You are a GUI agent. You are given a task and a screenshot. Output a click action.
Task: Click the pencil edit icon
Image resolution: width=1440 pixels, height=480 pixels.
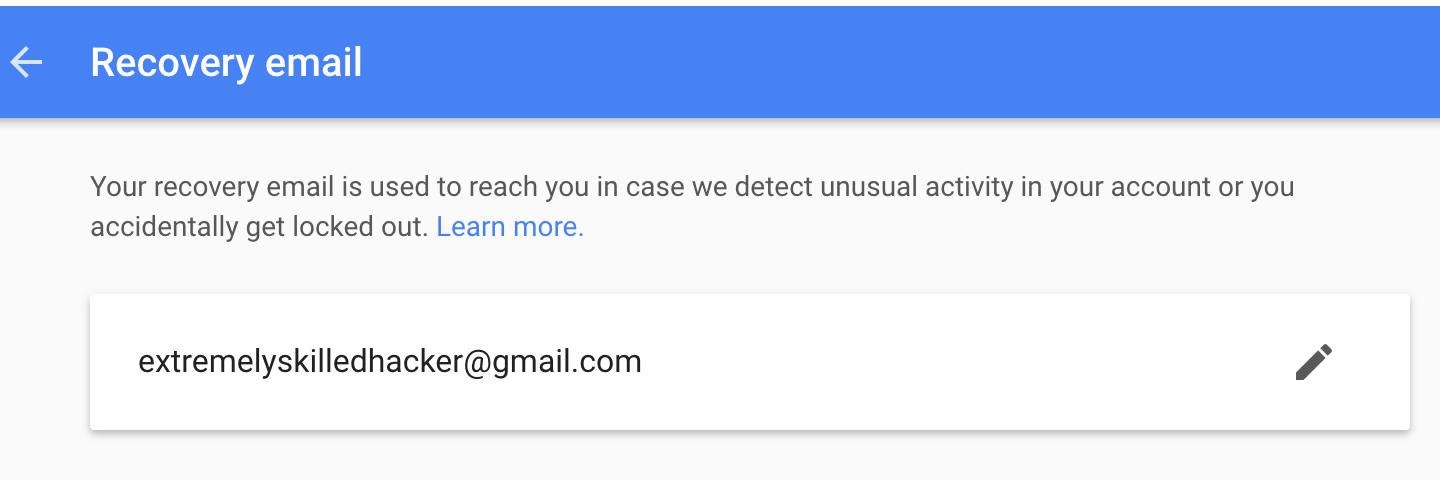[1313, 362]
